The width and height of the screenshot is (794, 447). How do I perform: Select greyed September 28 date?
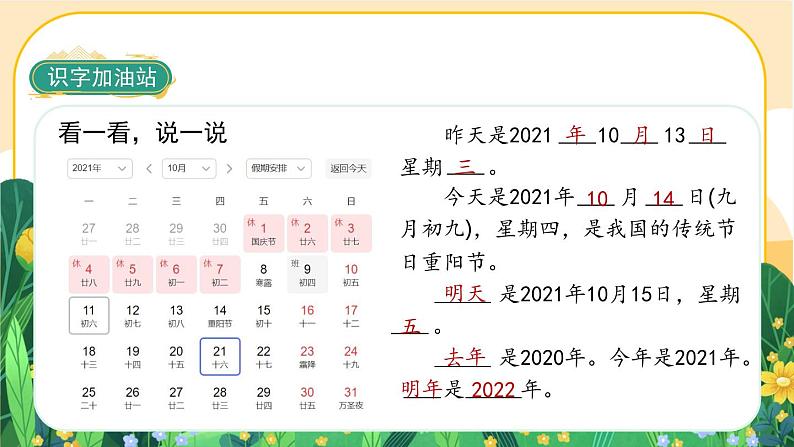(133, 233)
